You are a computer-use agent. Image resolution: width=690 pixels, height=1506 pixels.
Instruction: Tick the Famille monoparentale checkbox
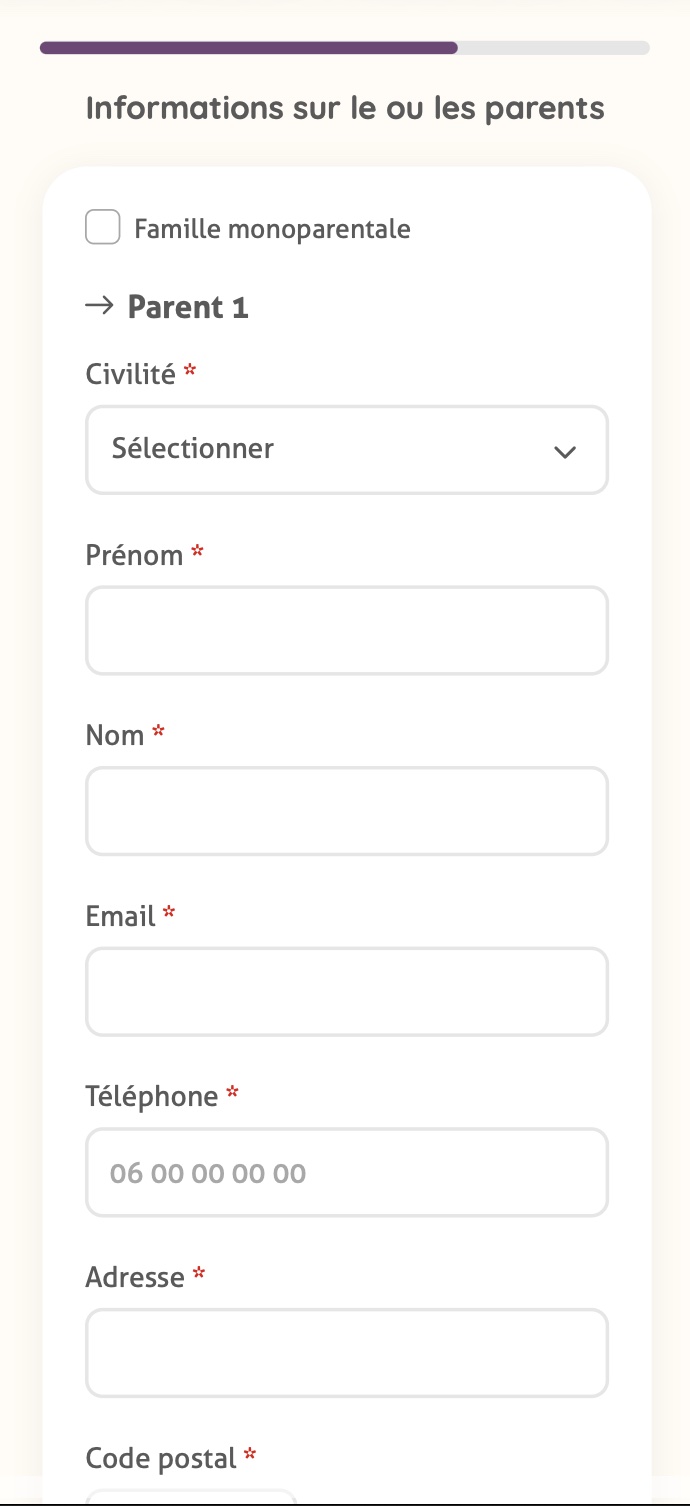(103, 227)
